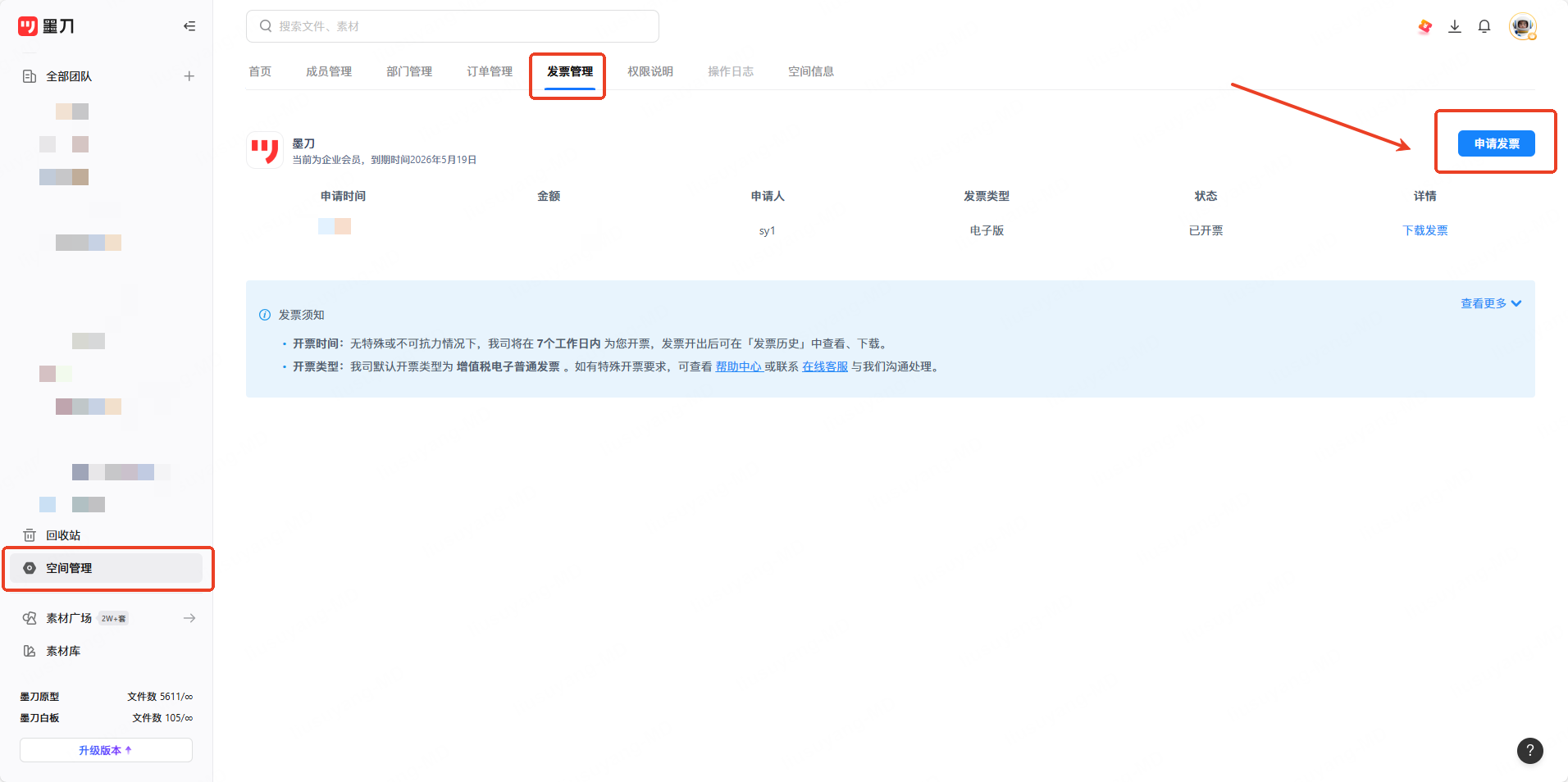Open 素材广场 material plaza
1568x782 pixels.
[69, 618]
